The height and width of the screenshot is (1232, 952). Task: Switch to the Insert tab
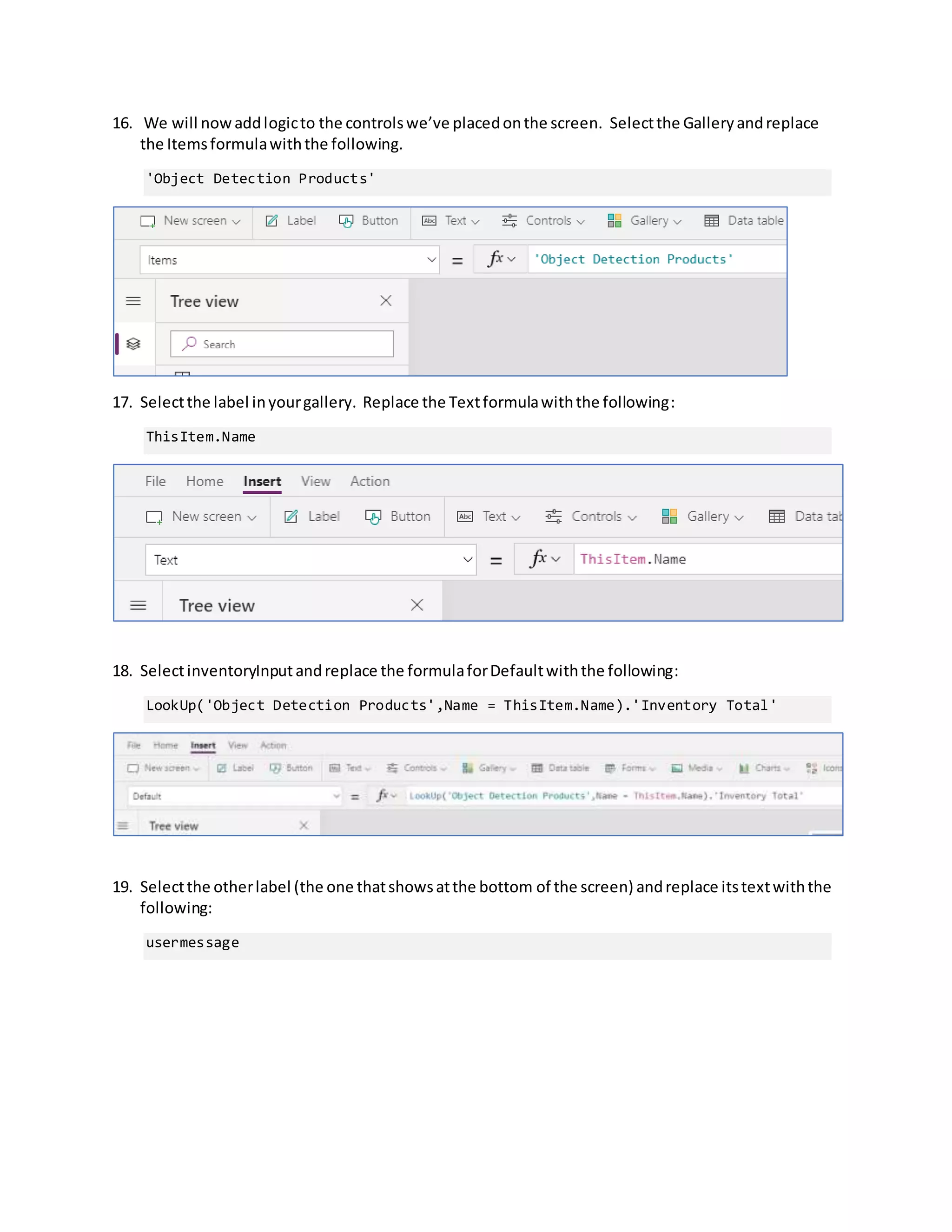[x=262, y=481]
